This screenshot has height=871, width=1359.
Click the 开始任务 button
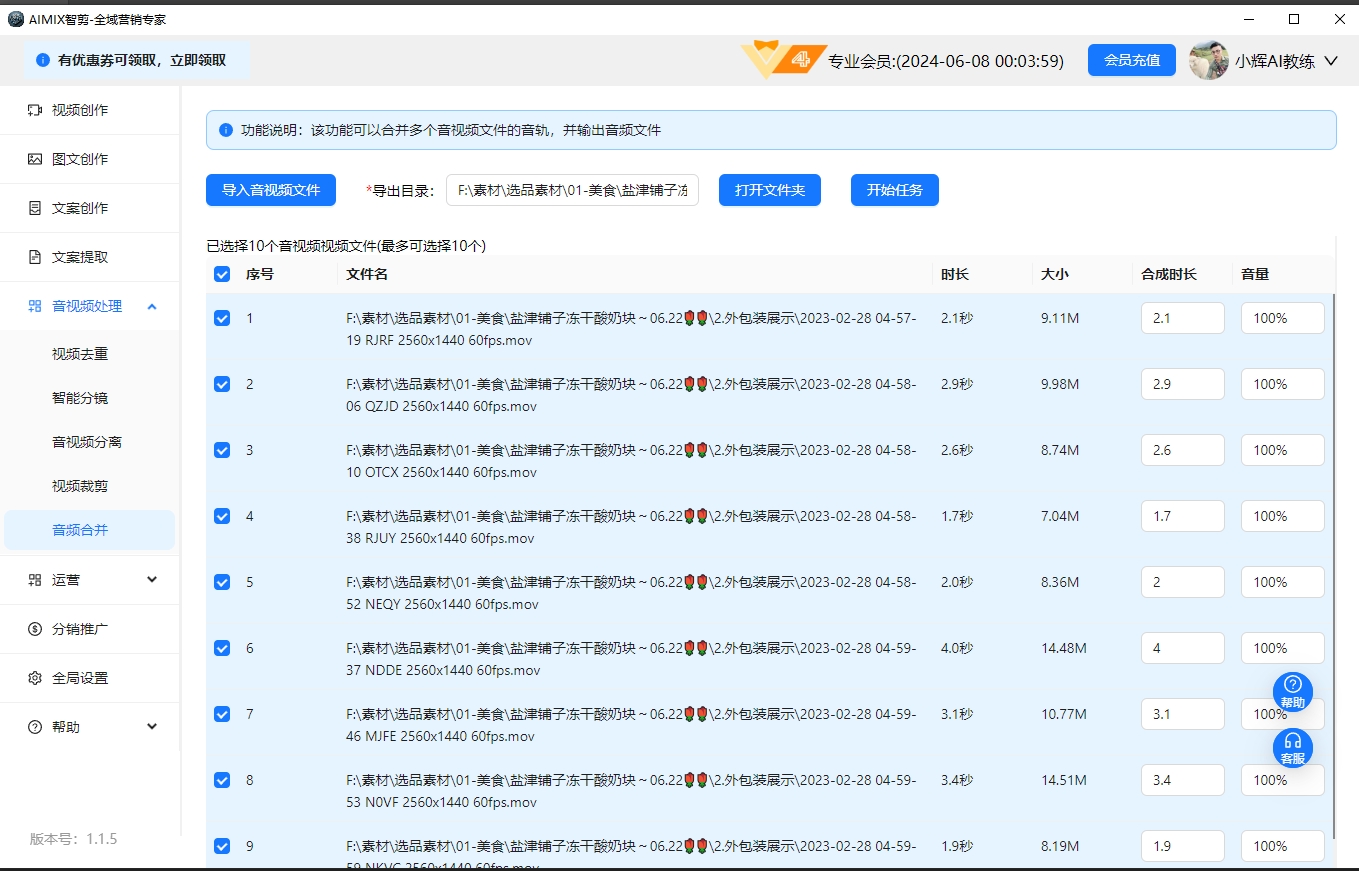coord(894,190)
